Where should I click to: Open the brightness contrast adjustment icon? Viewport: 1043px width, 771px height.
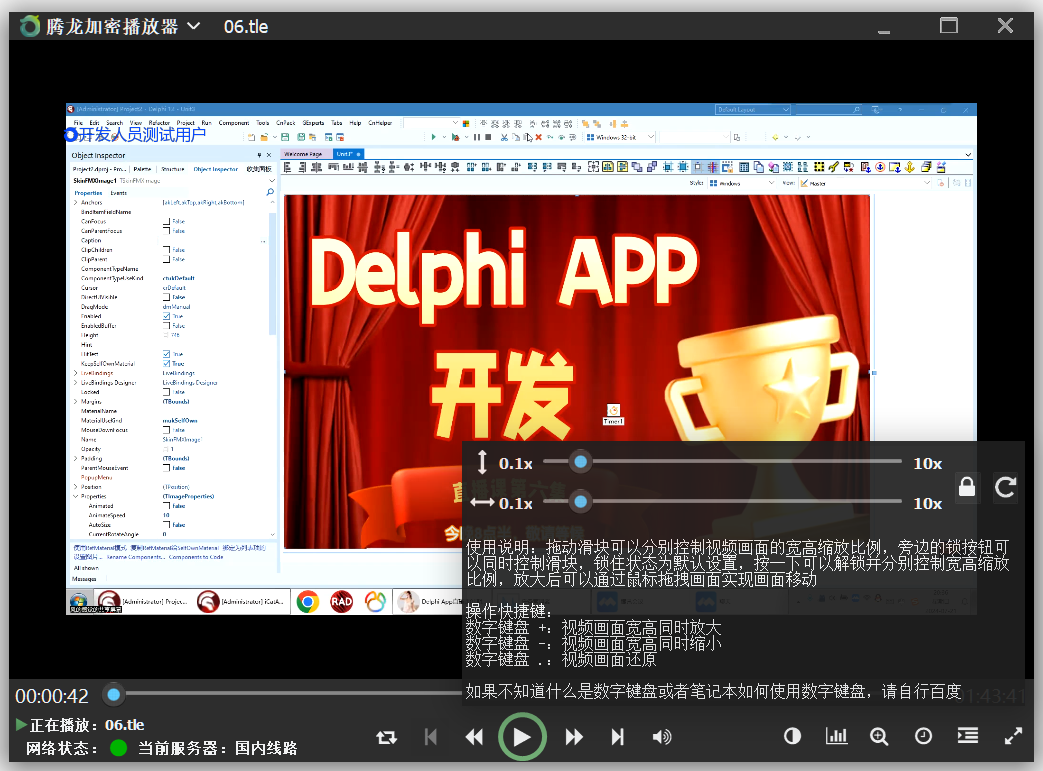click(x=792, y=736)
